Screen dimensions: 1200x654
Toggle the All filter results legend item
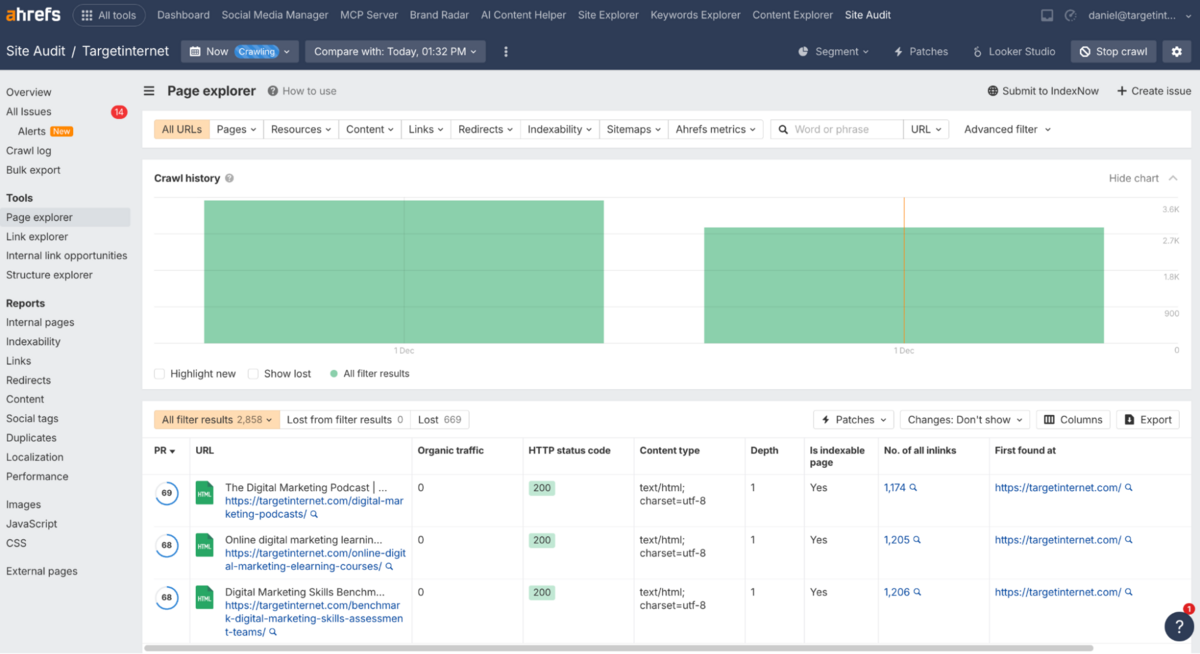click(x=369, y=374)
